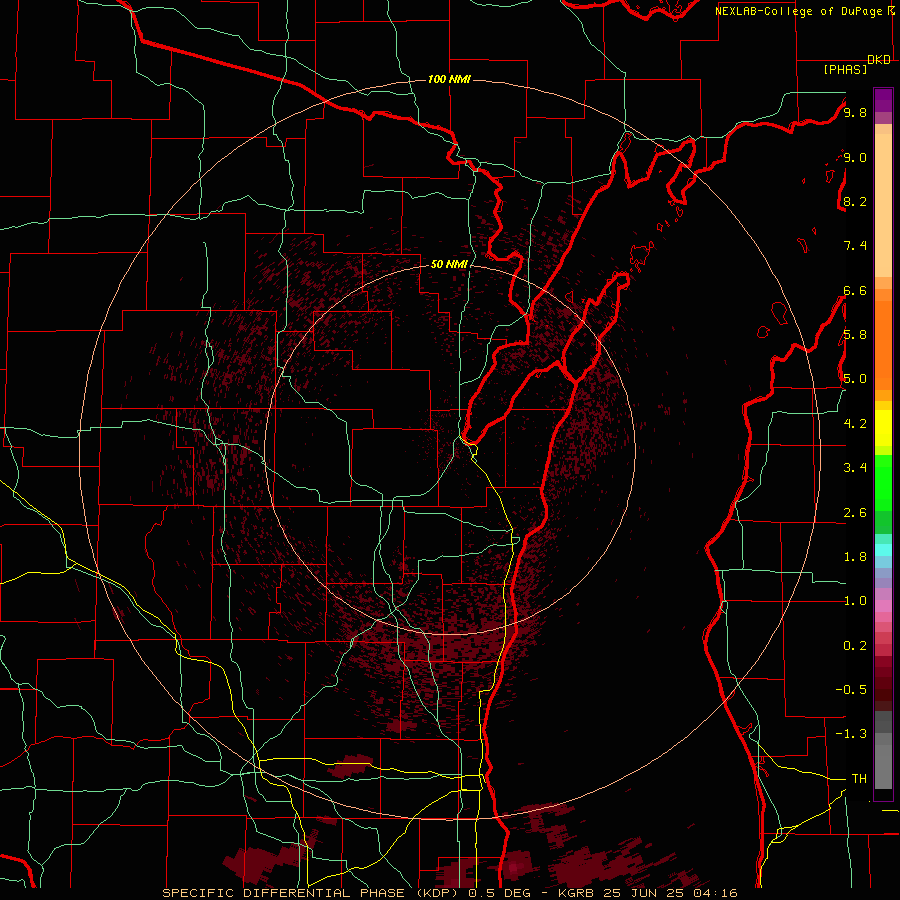Click the 0.2 value on the color scale

point(855,646)
